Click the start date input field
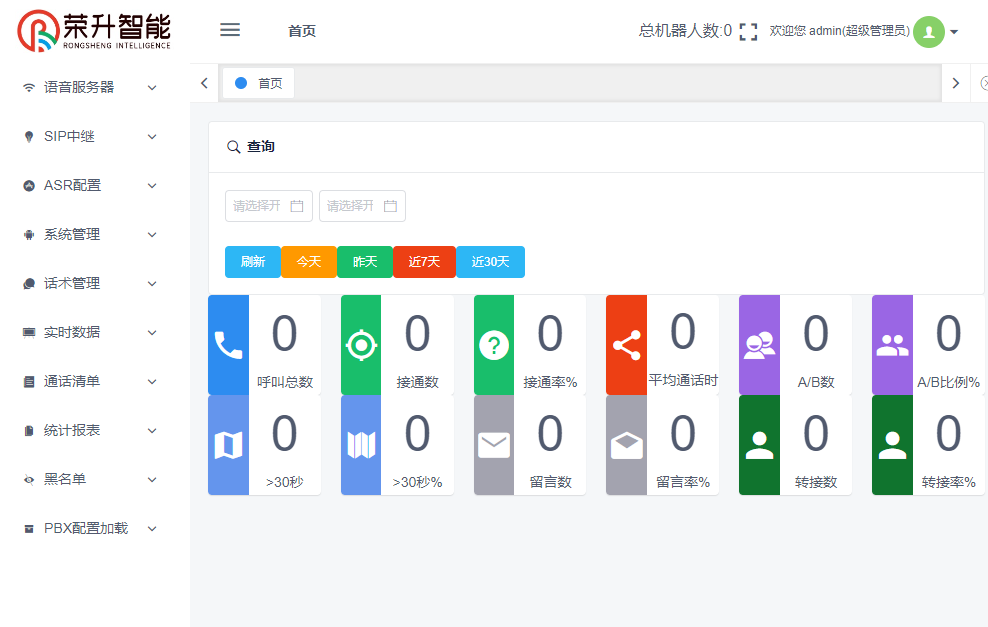The image size is (988, 627). (x=268, y=206)
